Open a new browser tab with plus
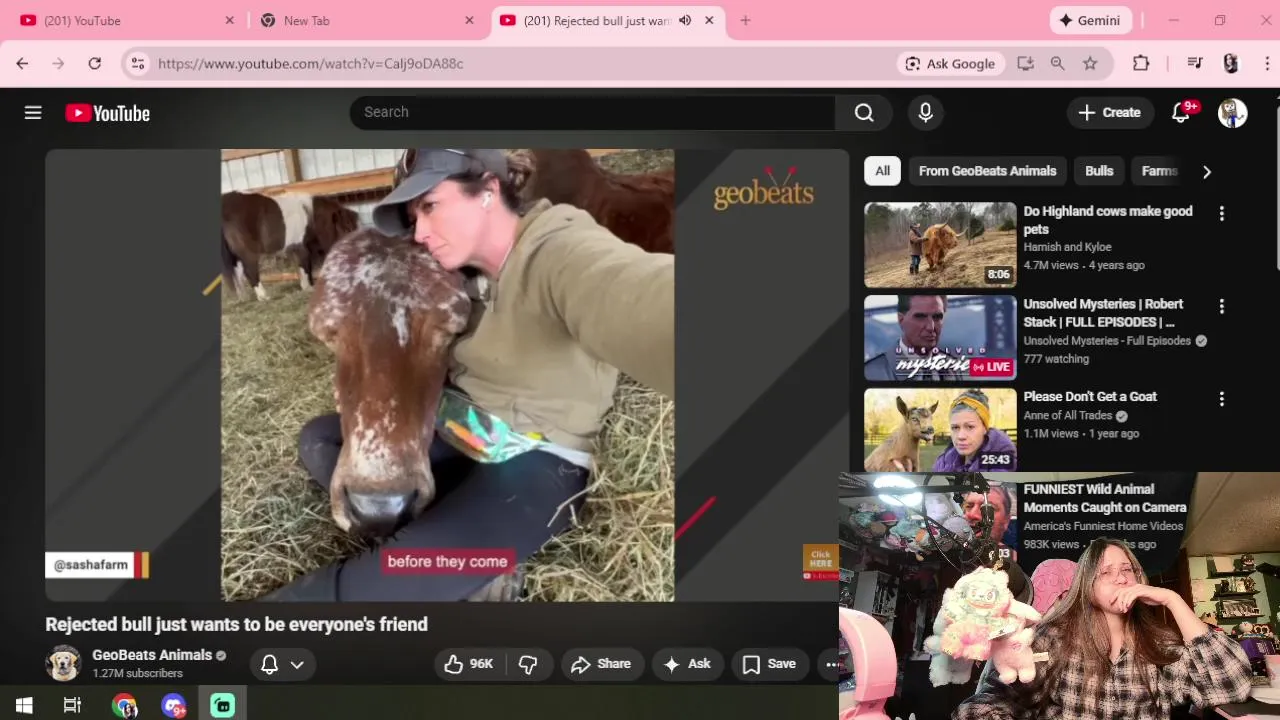The image size is (1280, 720). (x=745, y=20)
